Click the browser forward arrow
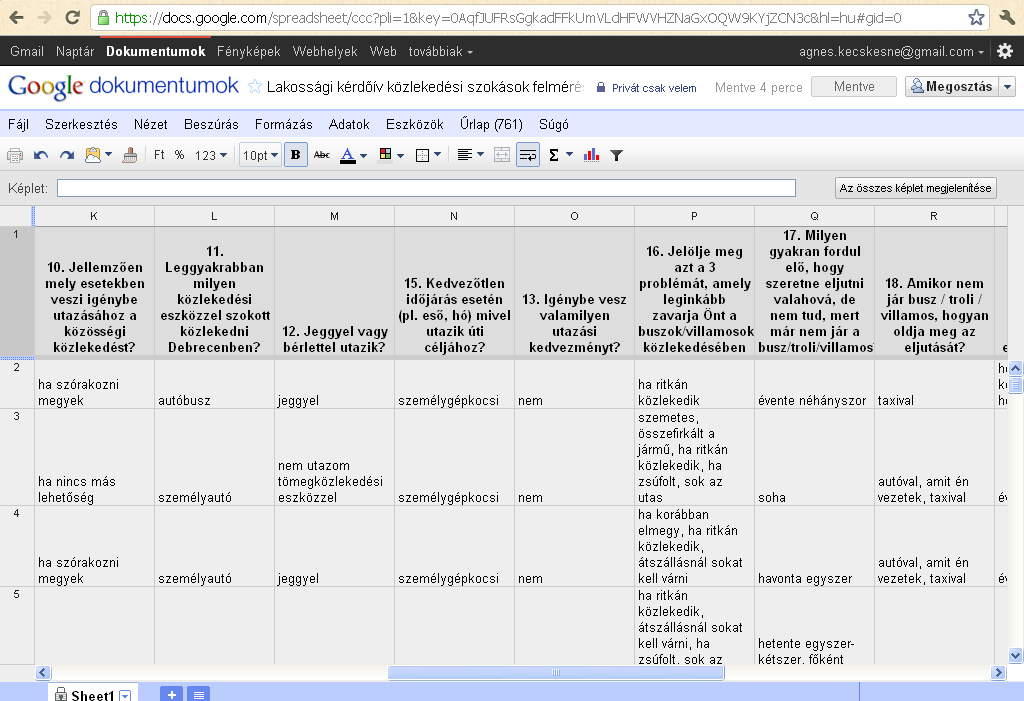 coord(44,18)
